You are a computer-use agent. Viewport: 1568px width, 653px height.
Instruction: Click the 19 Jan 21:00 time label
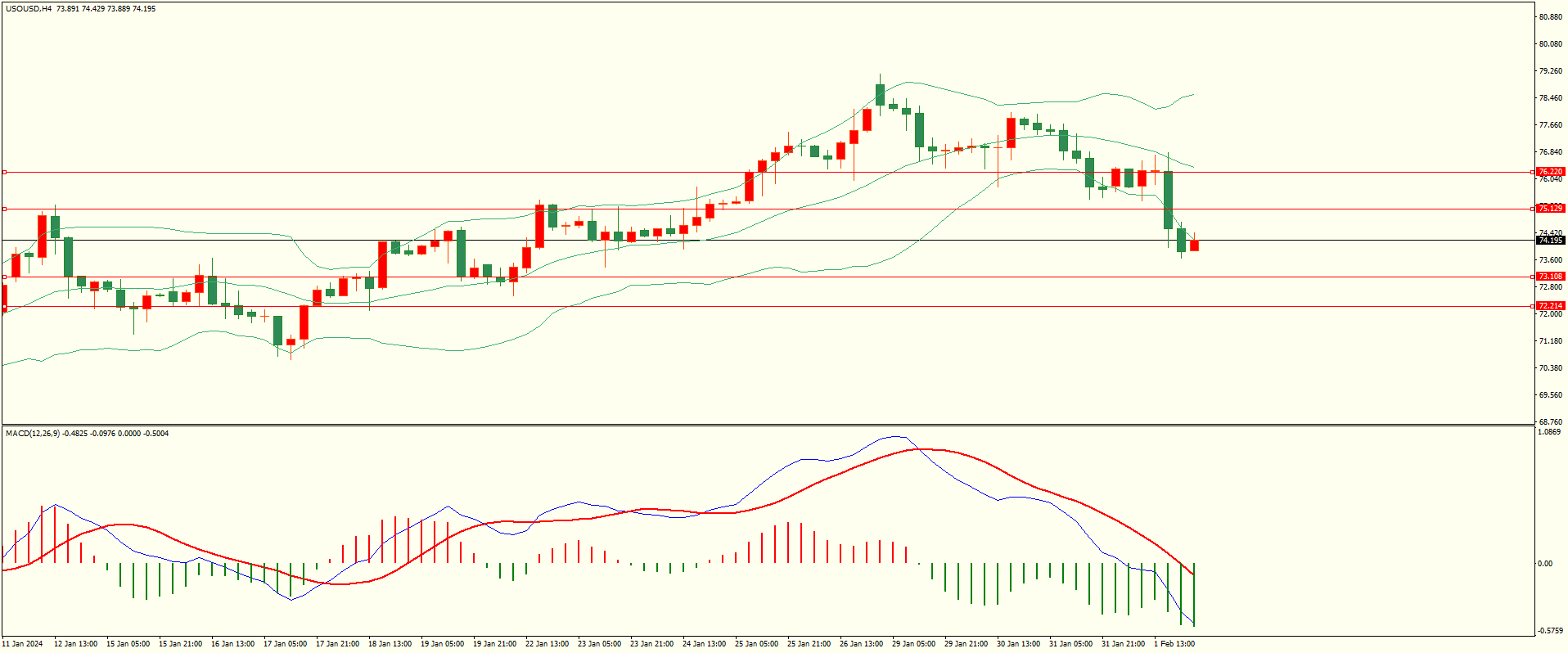(494, 644)
